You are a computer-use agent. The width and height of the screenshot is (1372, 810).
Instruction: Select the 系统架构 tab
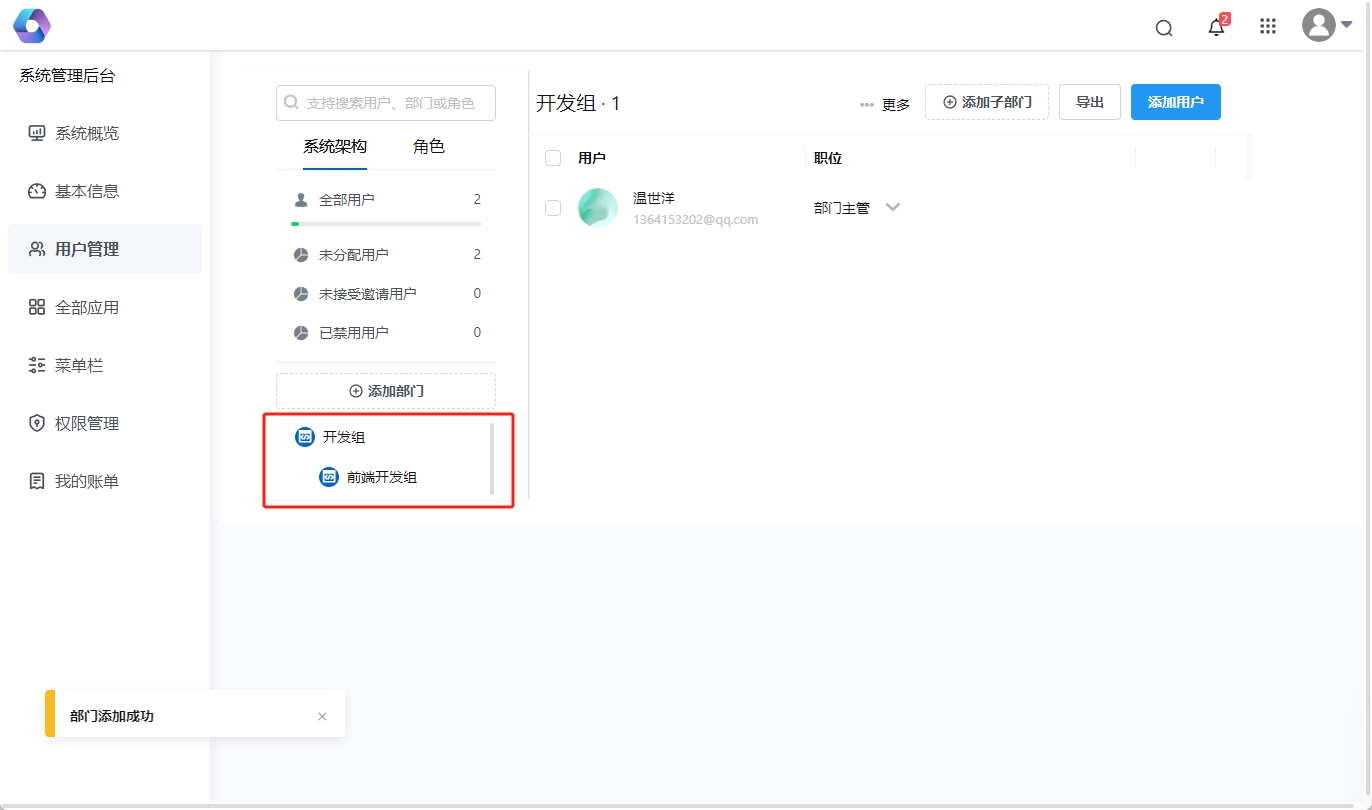click(x=333, y=146)
